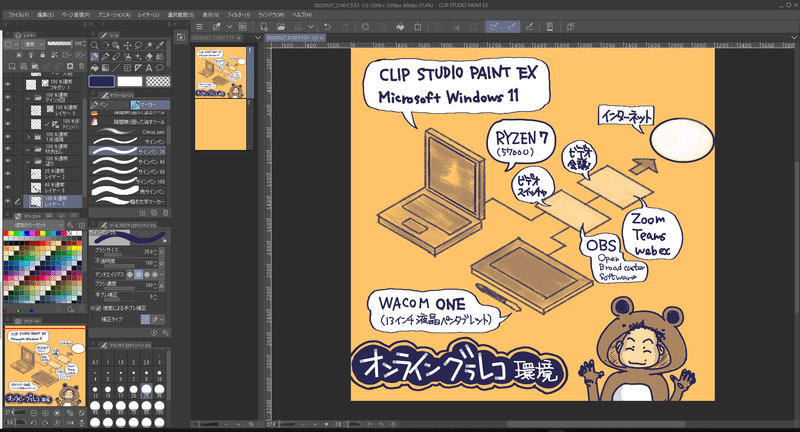Click Zoom in on the Navigator panel
The width and height of the screenshot is (800, 432).
45,413
